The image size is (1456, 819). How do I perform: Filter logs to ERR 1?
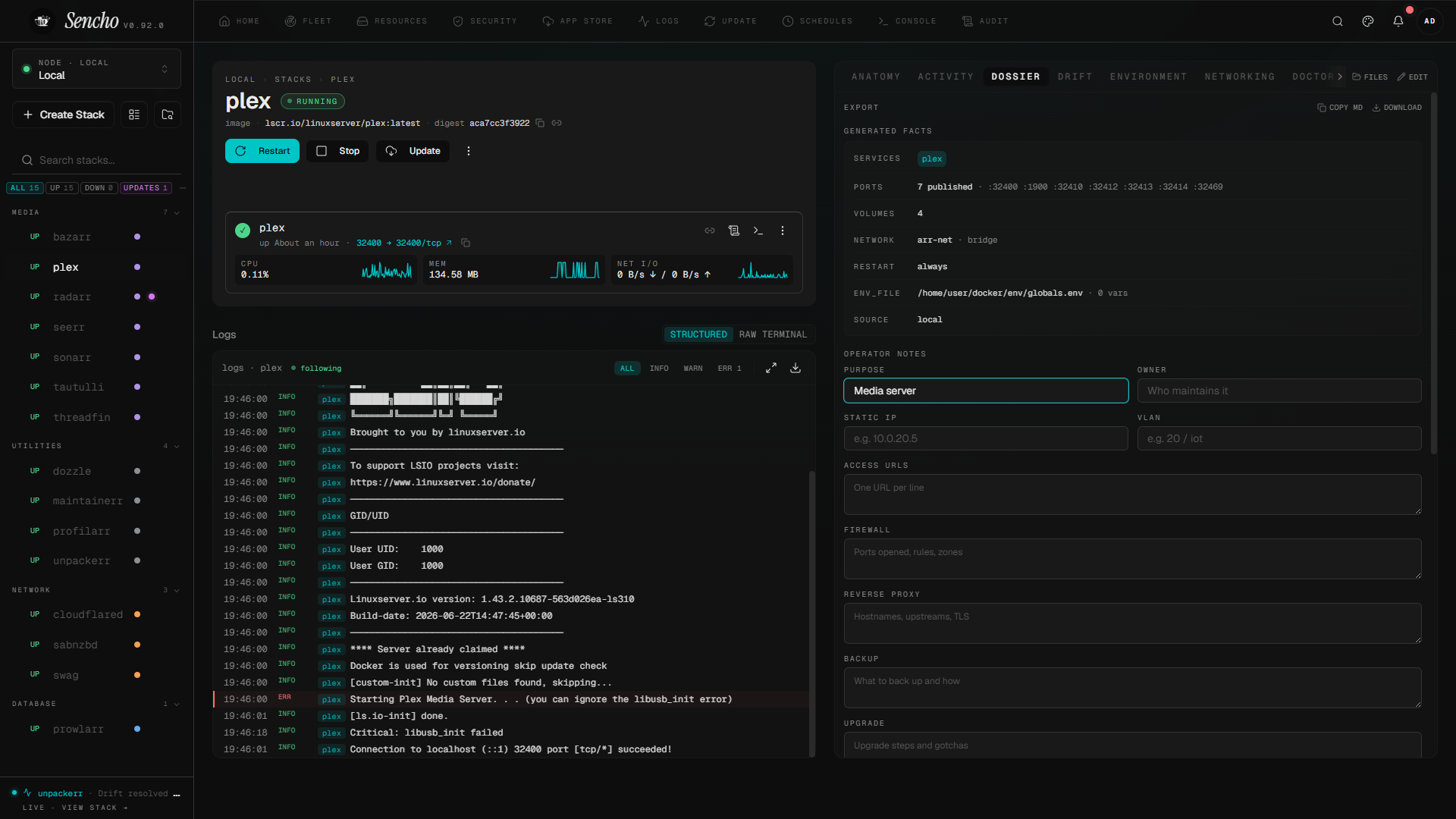click(x=730, y=369)
